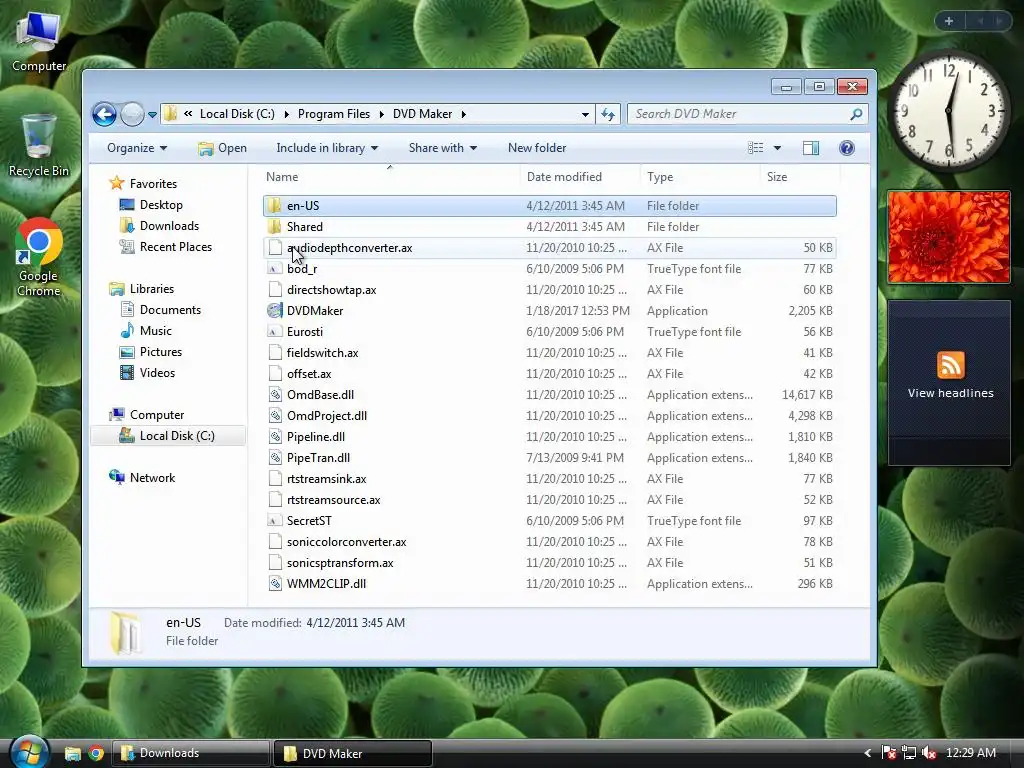Click the search magnifier icon
The height and width of the screenshot is (768, 1024).
(856, 114)
